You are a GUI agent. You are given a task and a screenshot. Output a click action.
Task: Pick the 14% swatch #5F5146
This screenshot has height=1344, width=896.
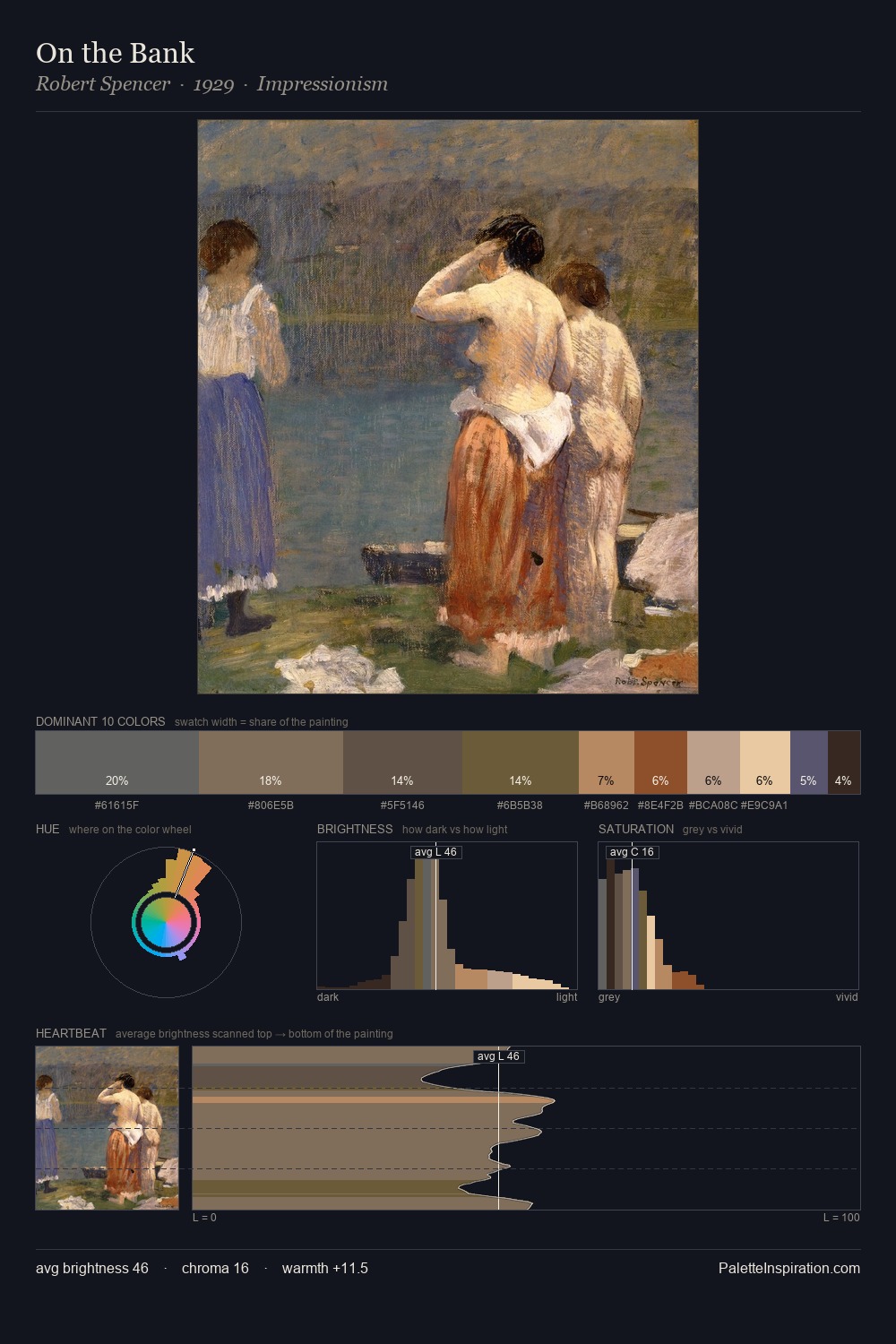[x=402, y=762]
